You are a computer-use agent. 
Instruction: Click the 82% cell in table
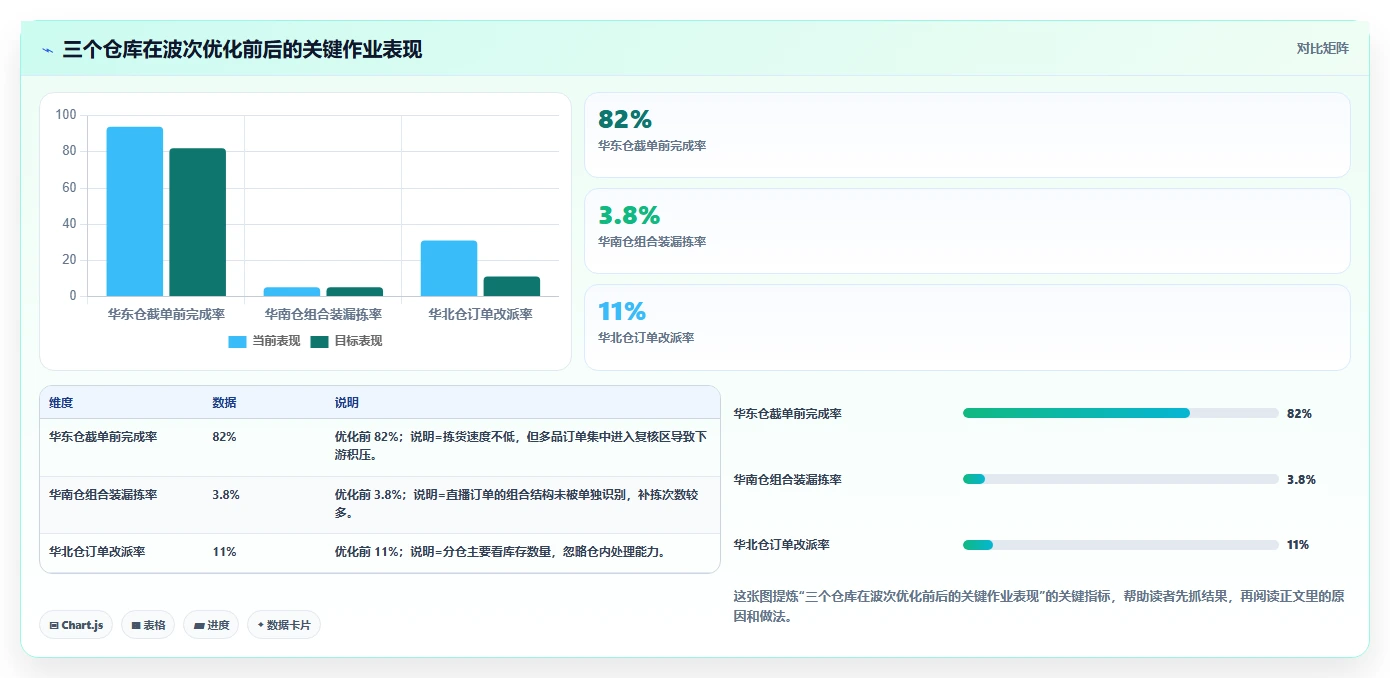click(x=225, y=437)
